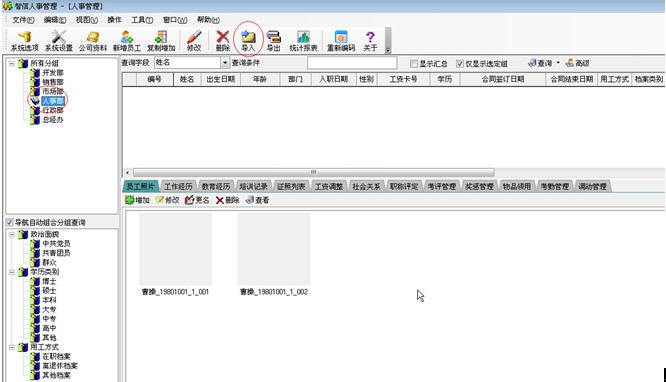Open the 视图 menu
Viewport: 666px width, 382px height.
(x=87, y=20)
